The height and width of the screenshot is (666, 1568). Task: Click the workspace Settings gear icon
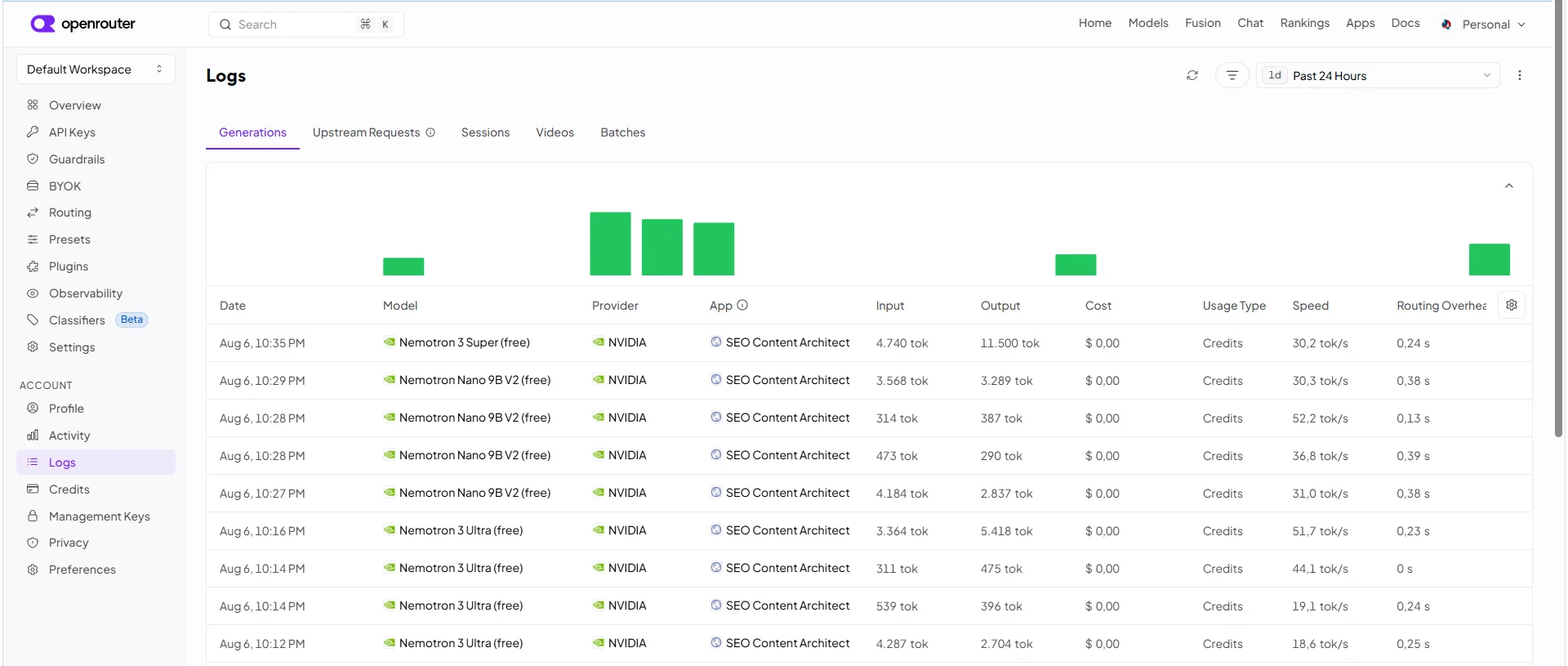33,346
